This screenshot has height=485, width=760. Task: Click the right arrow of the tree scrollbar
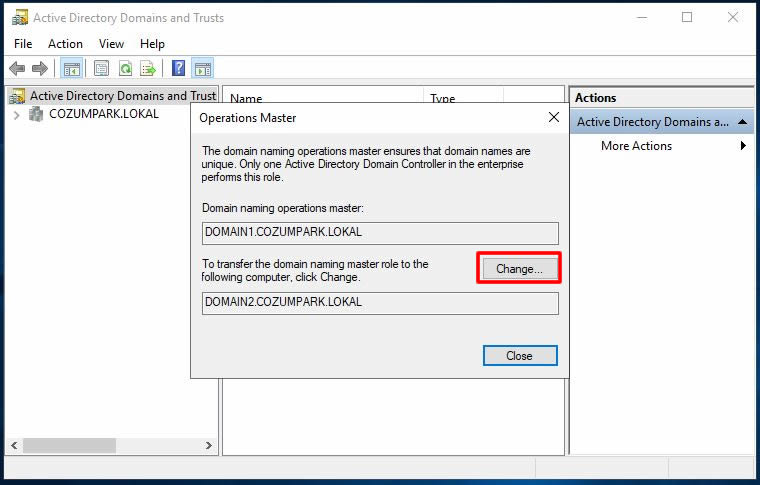point(208,445)
